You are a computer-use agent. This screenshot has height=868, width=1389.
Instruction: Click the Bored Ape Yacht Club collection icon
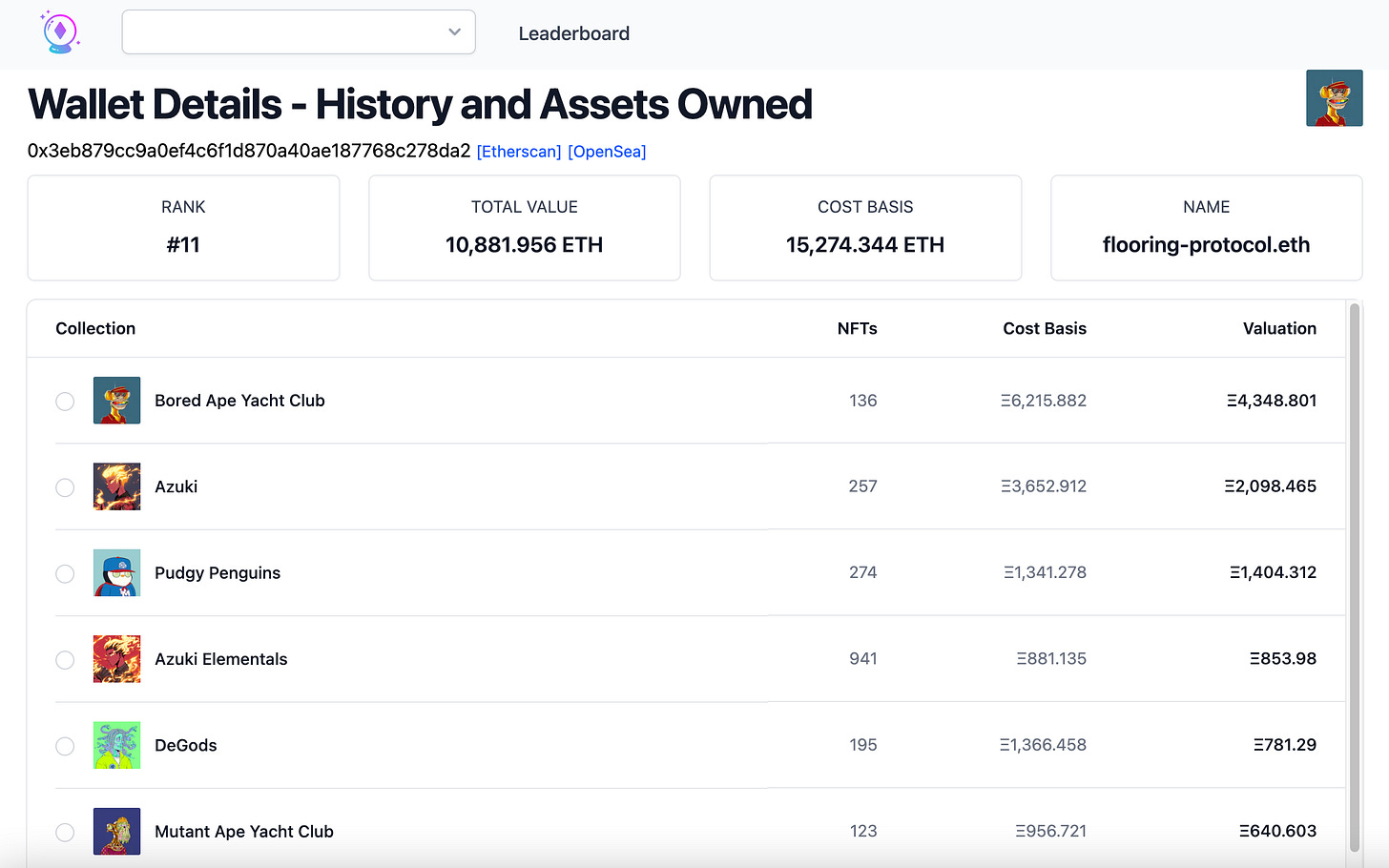click(116, 401)
